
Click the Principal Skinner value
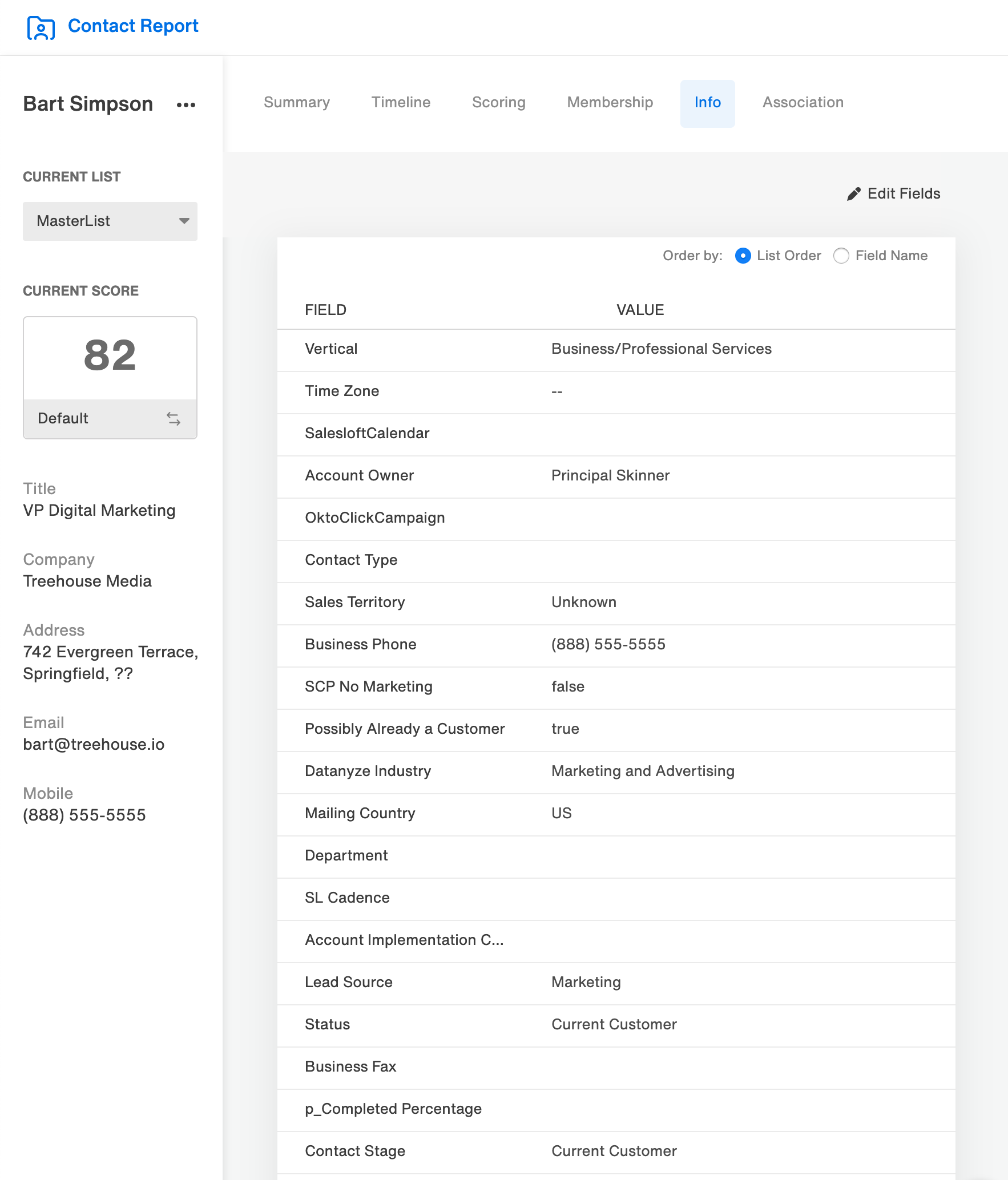(x=610, y=476)
